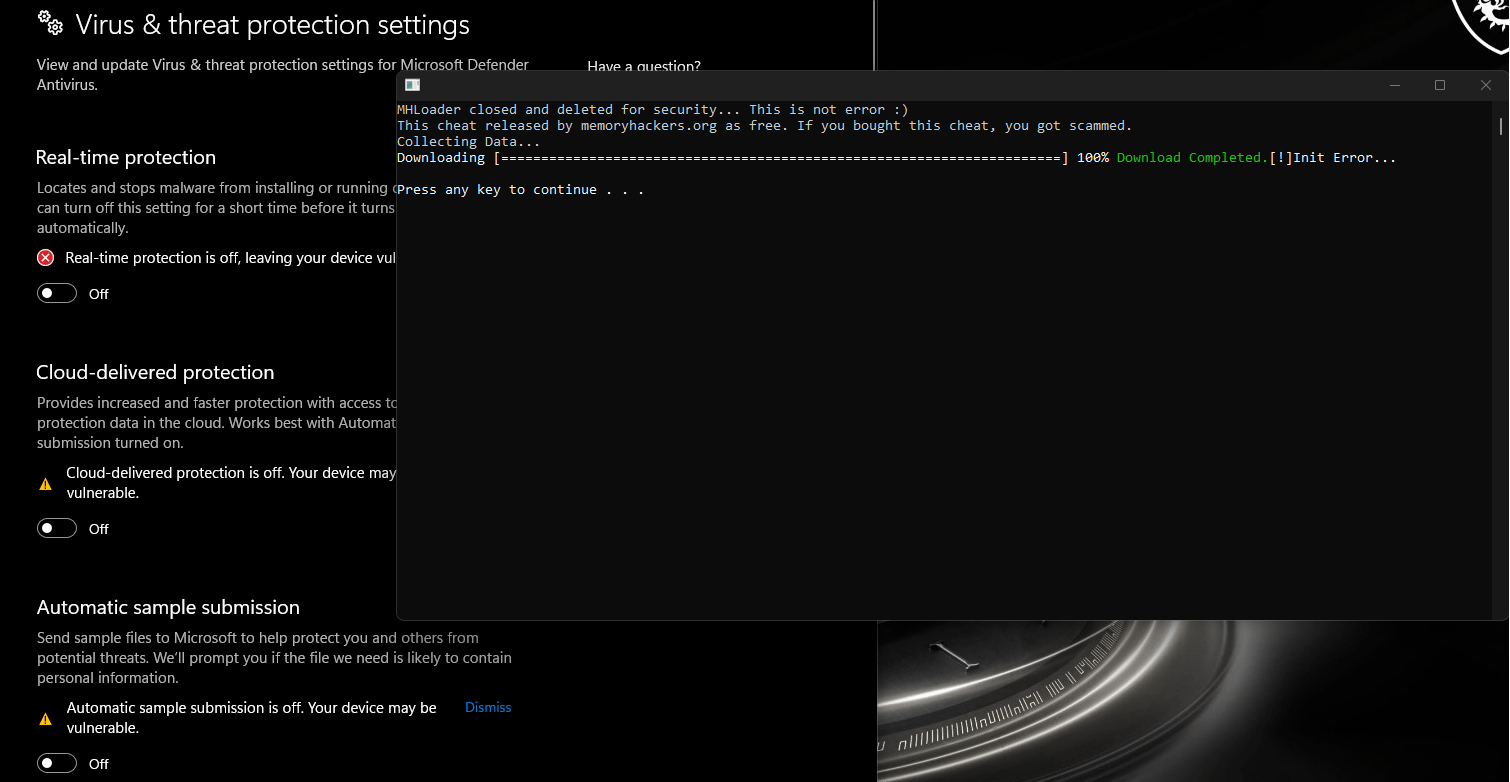Click the 'MHLoader closed and deleted' console line

coord(653,109)
